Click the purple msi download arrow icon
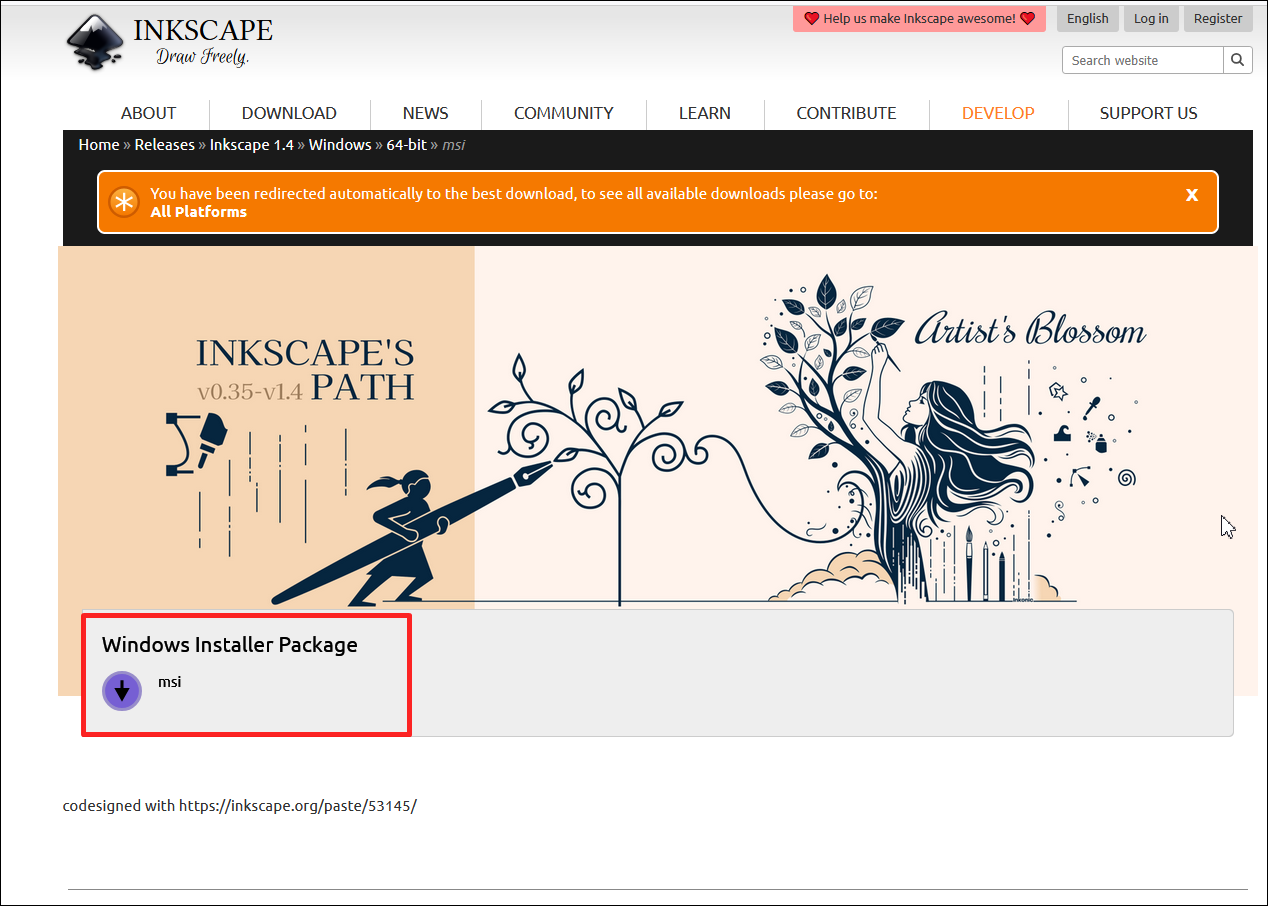1268x906 pixels. 122,690
